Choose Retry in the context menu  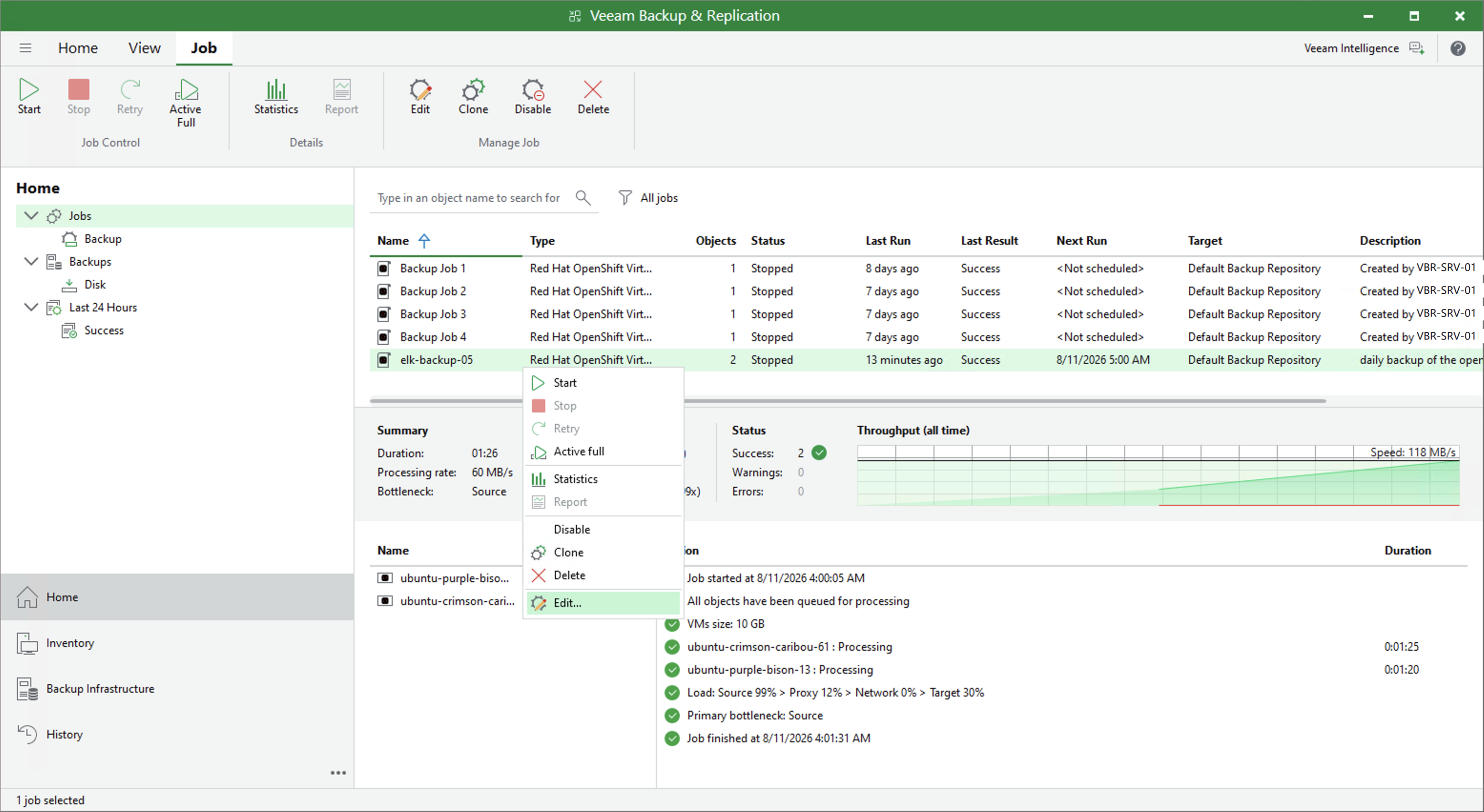[x=603, y=429]
